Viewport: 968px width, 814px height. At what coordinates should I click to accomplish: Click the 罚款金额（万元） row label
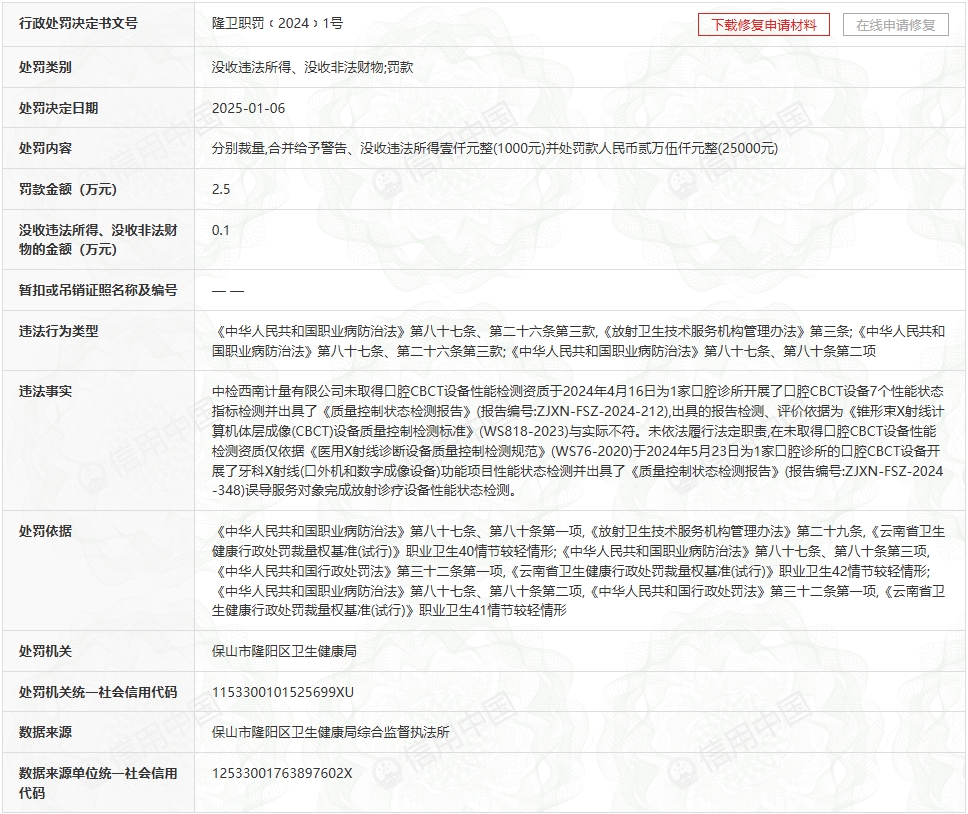point(68,189)
